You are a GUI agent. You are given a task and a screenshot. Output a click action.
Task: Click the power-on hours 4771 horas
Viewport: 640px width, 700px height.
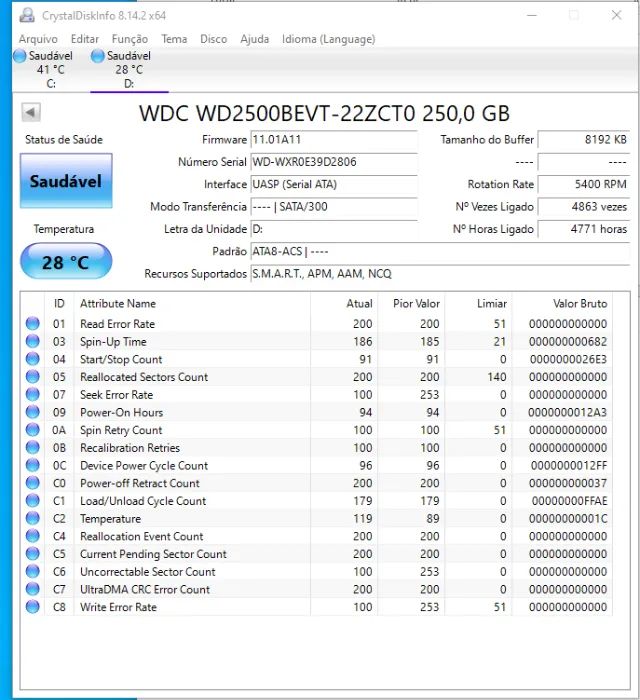pos(584,229)
